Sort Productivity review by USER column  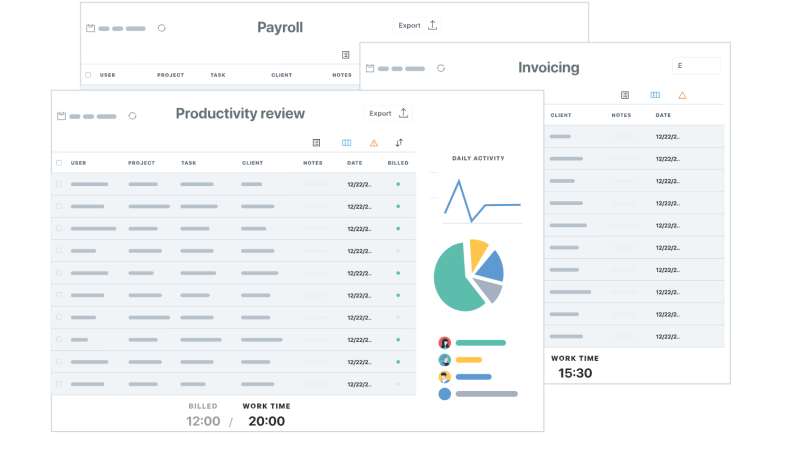[79, 163]
